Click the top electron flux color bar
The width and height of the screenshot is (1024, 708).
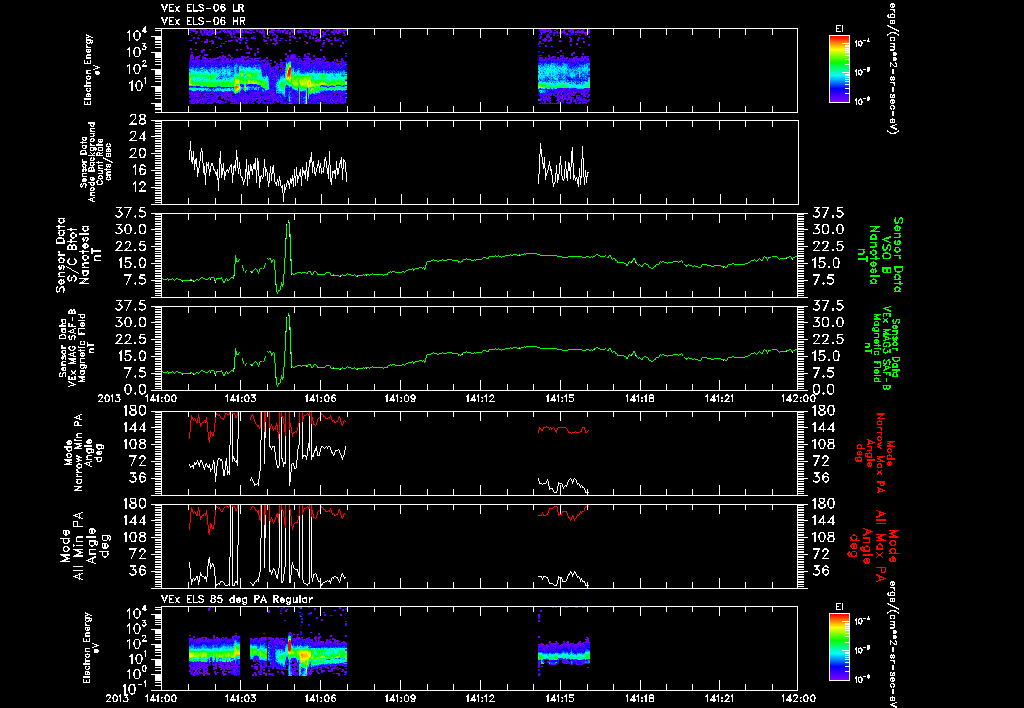(839, 69)
